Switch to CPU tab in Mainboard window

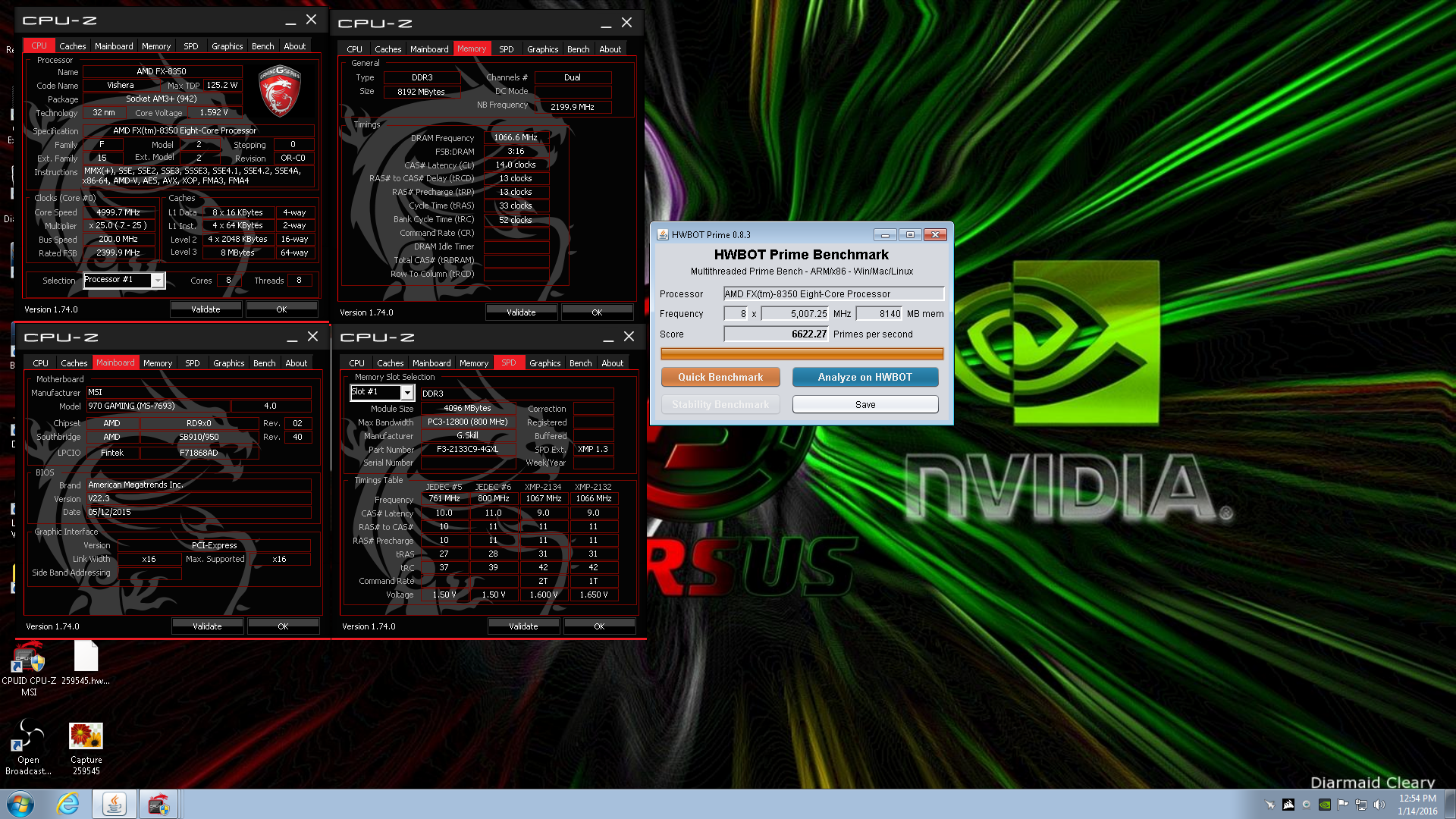(x=41, y=363)
